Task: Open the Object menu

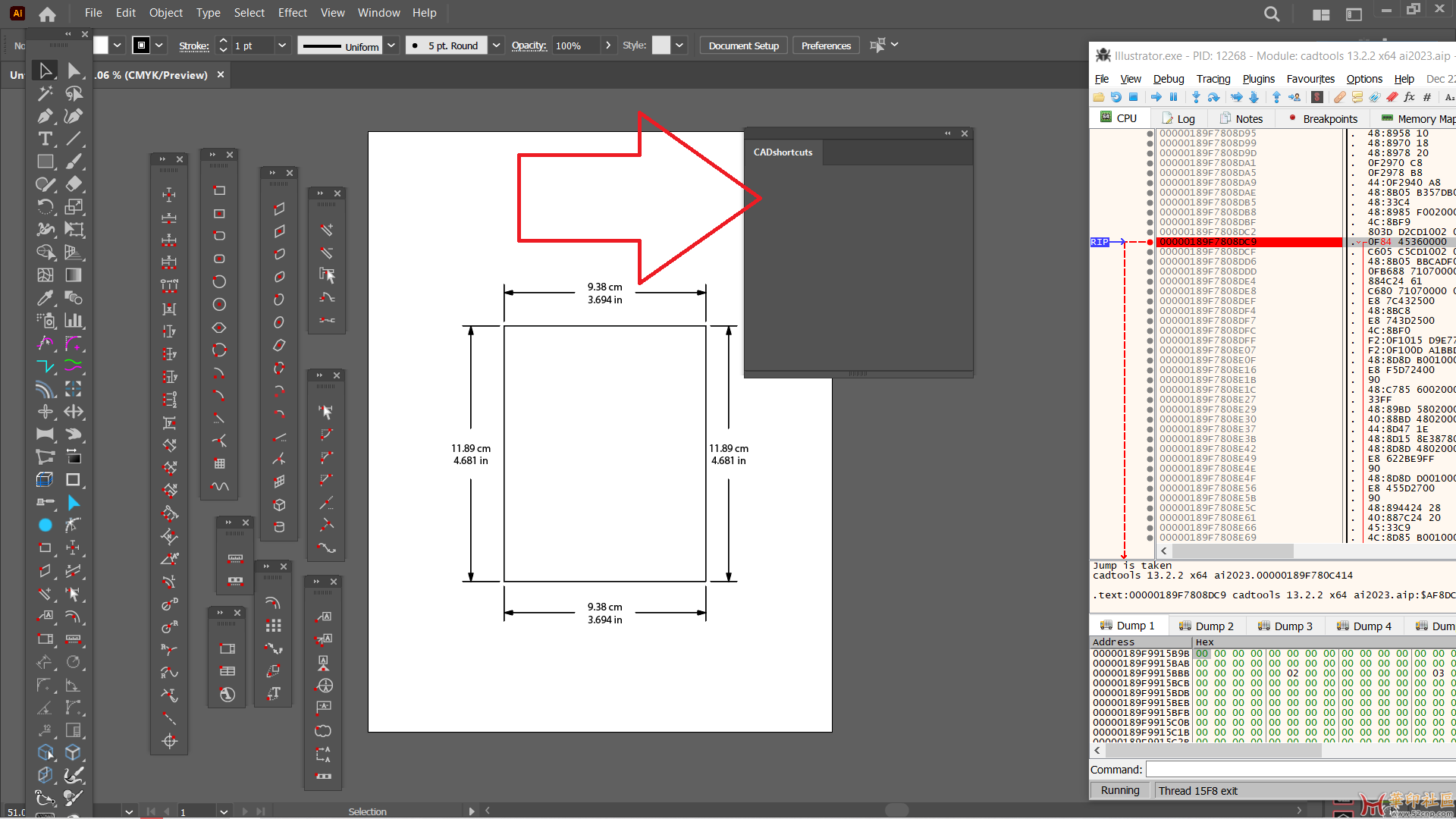Action: click(x=166, y=12)
